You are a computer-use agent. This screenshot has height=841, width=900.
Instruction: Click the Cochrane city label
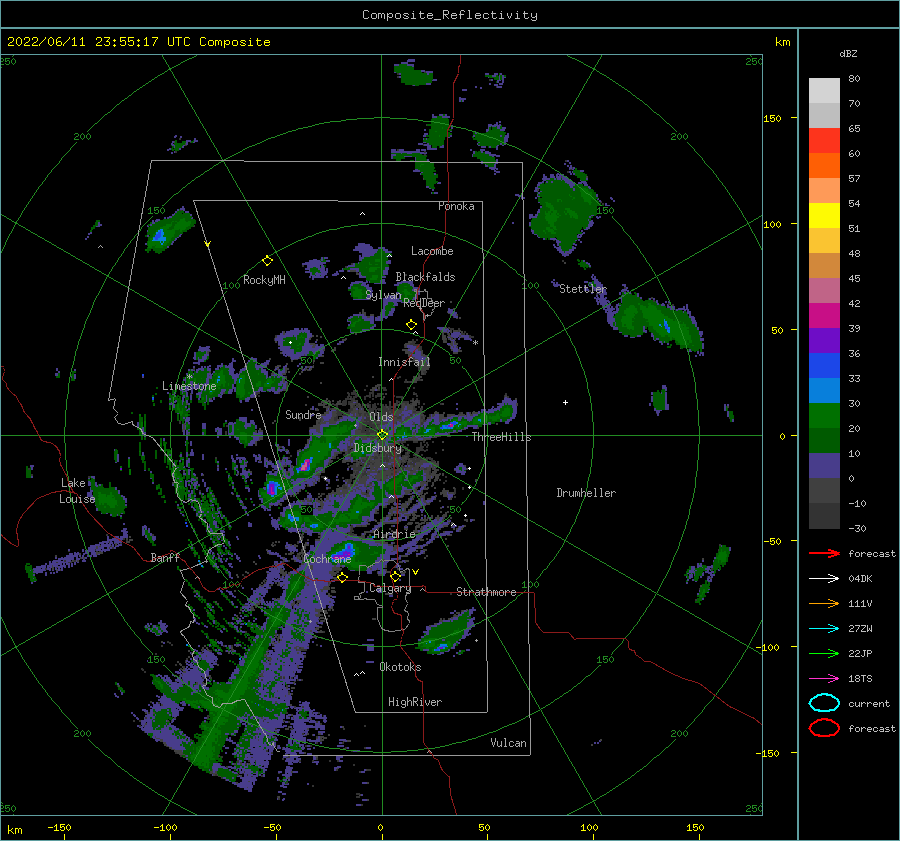tap(327, 559)
